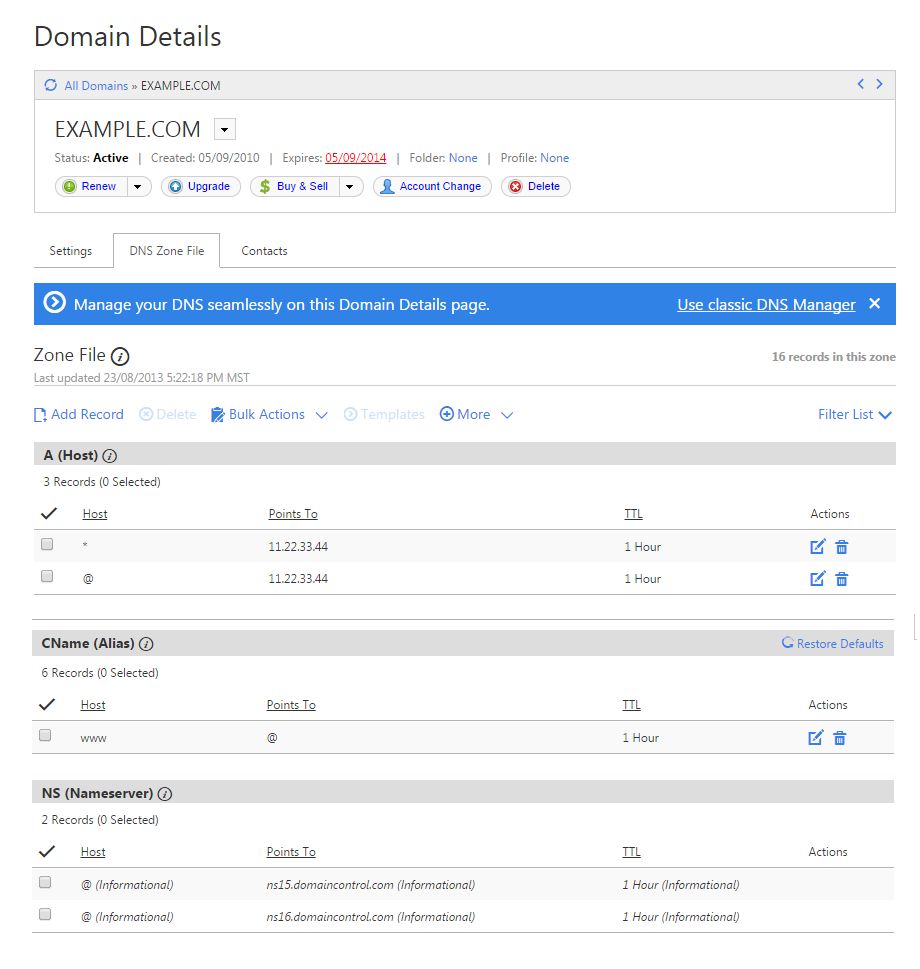This screenshot has width=920, height=969.
Task: Sort NS records by TTL column
Action: (631, 852)
